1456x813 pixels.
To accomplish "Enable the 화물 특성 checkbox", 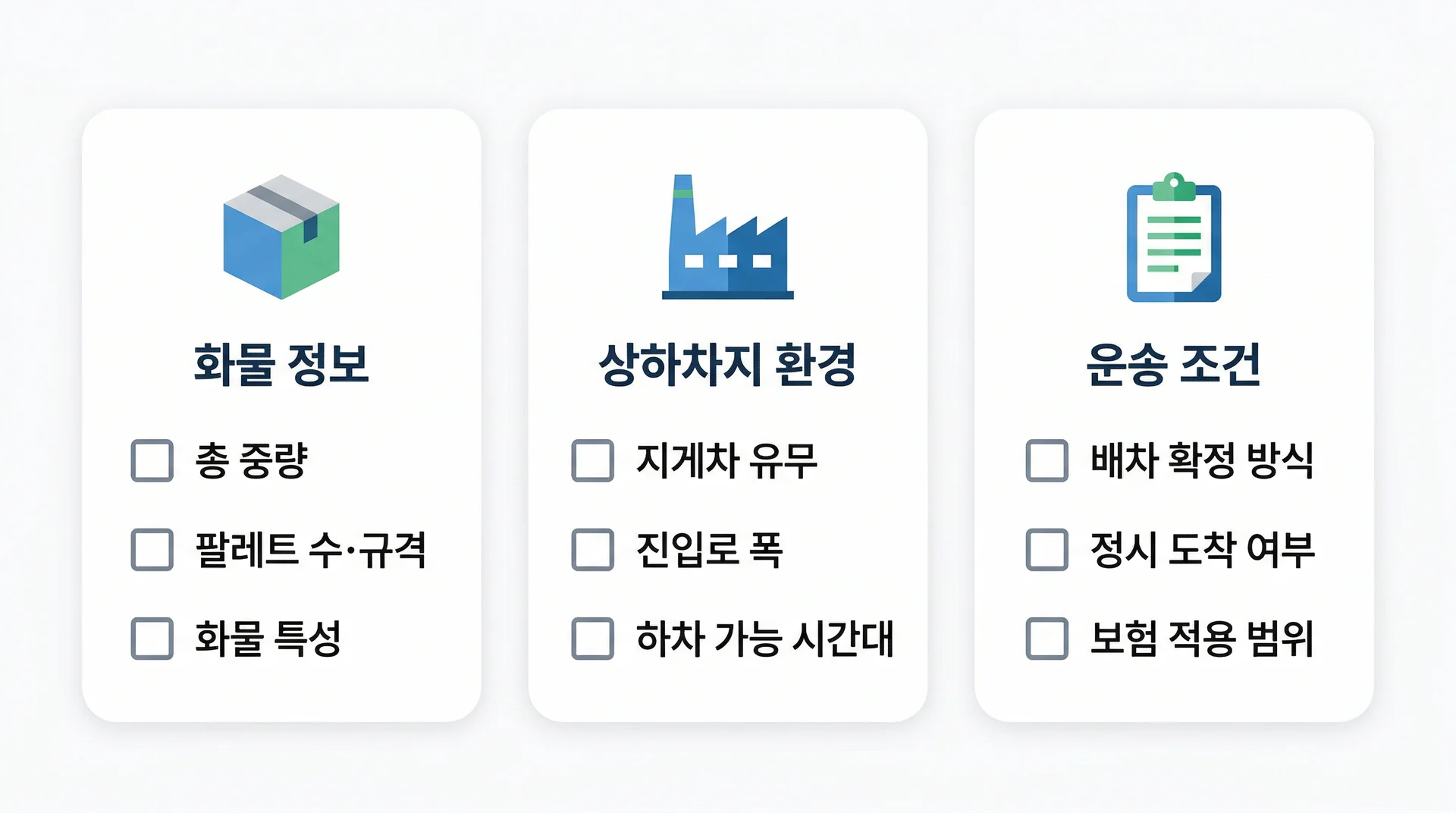I will coord(152,638).
